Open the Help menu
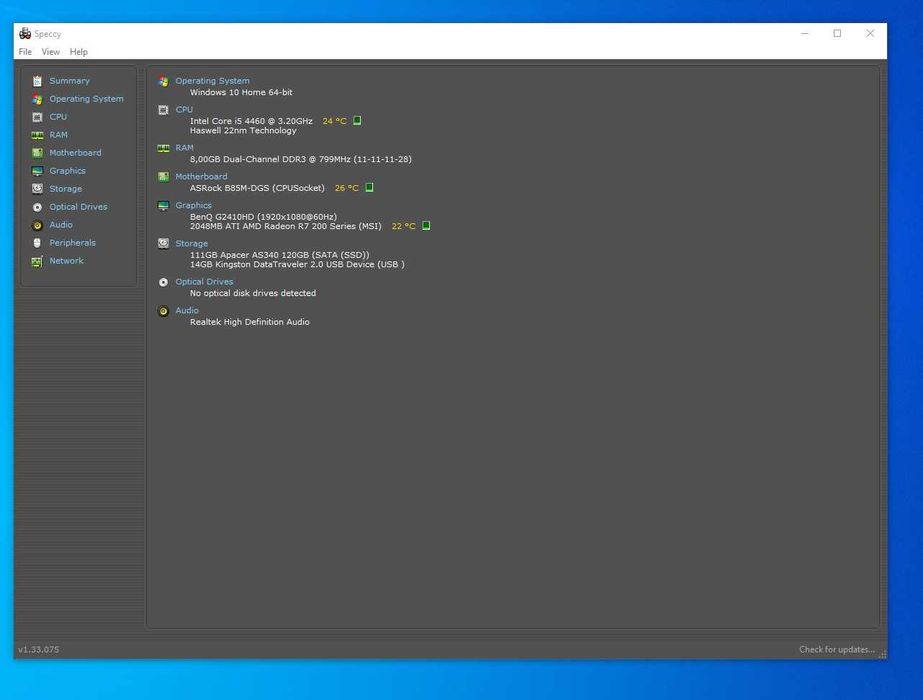The image size is (923, 700). point(78,52)
